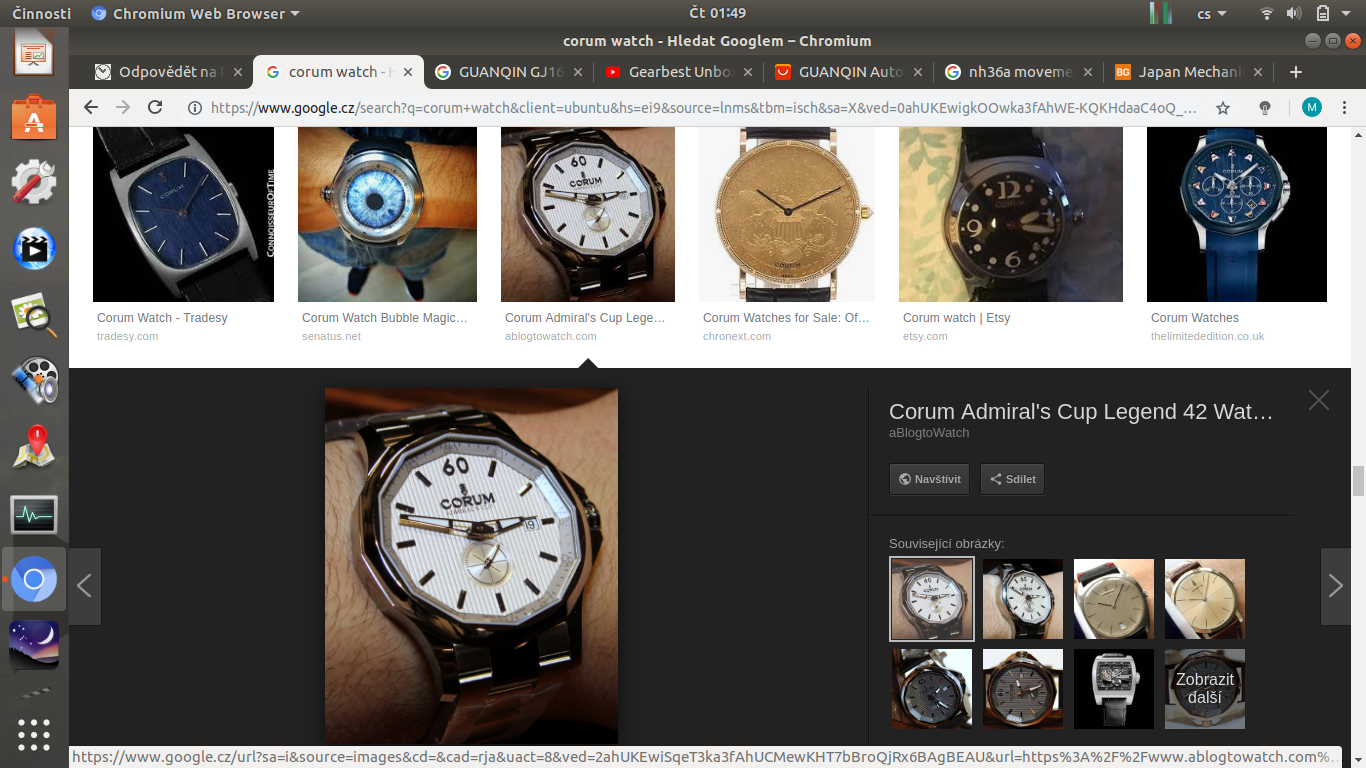1366x768 pixels.
Task: Click the Chromium icon in the dock
Action: [34, 580]
